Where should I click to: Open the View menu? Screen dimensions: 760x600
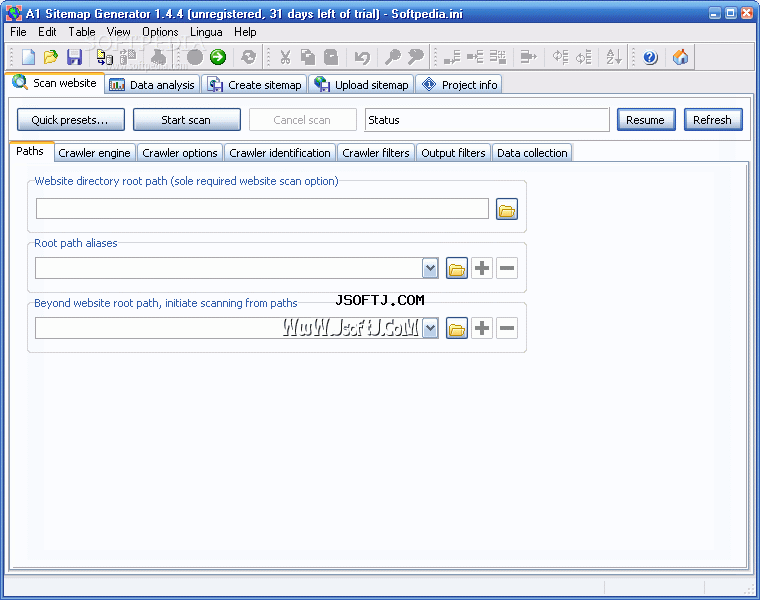pyautogui.click(x=118, y=32)
